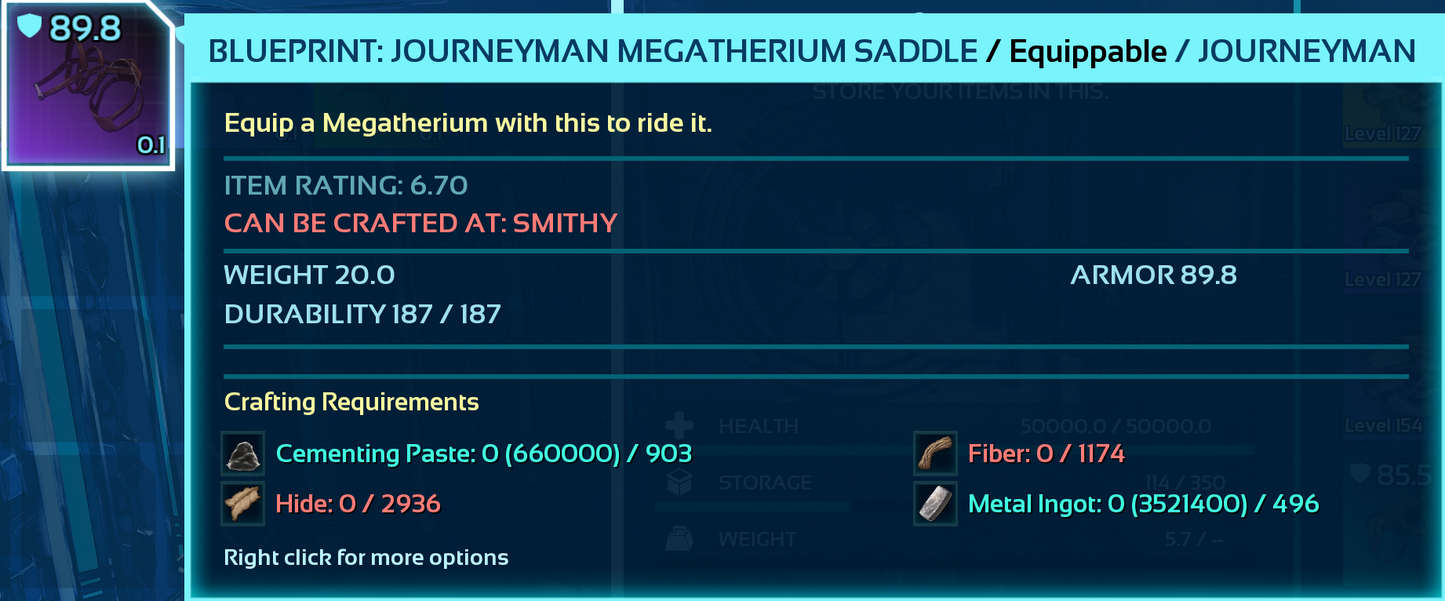Select the Metal Ingot resource icon

pos(934,503)
